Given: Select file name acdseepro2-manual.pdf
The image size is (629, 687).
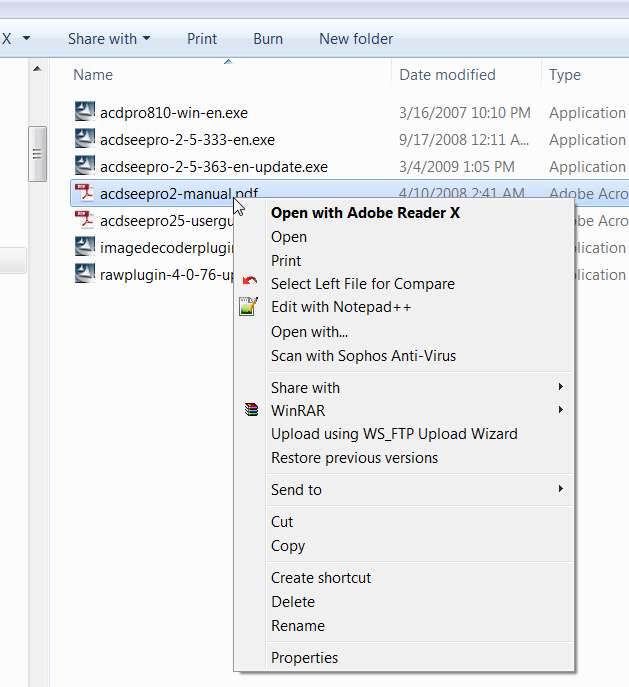Looking at the screenshot, I should coord(179,193).
